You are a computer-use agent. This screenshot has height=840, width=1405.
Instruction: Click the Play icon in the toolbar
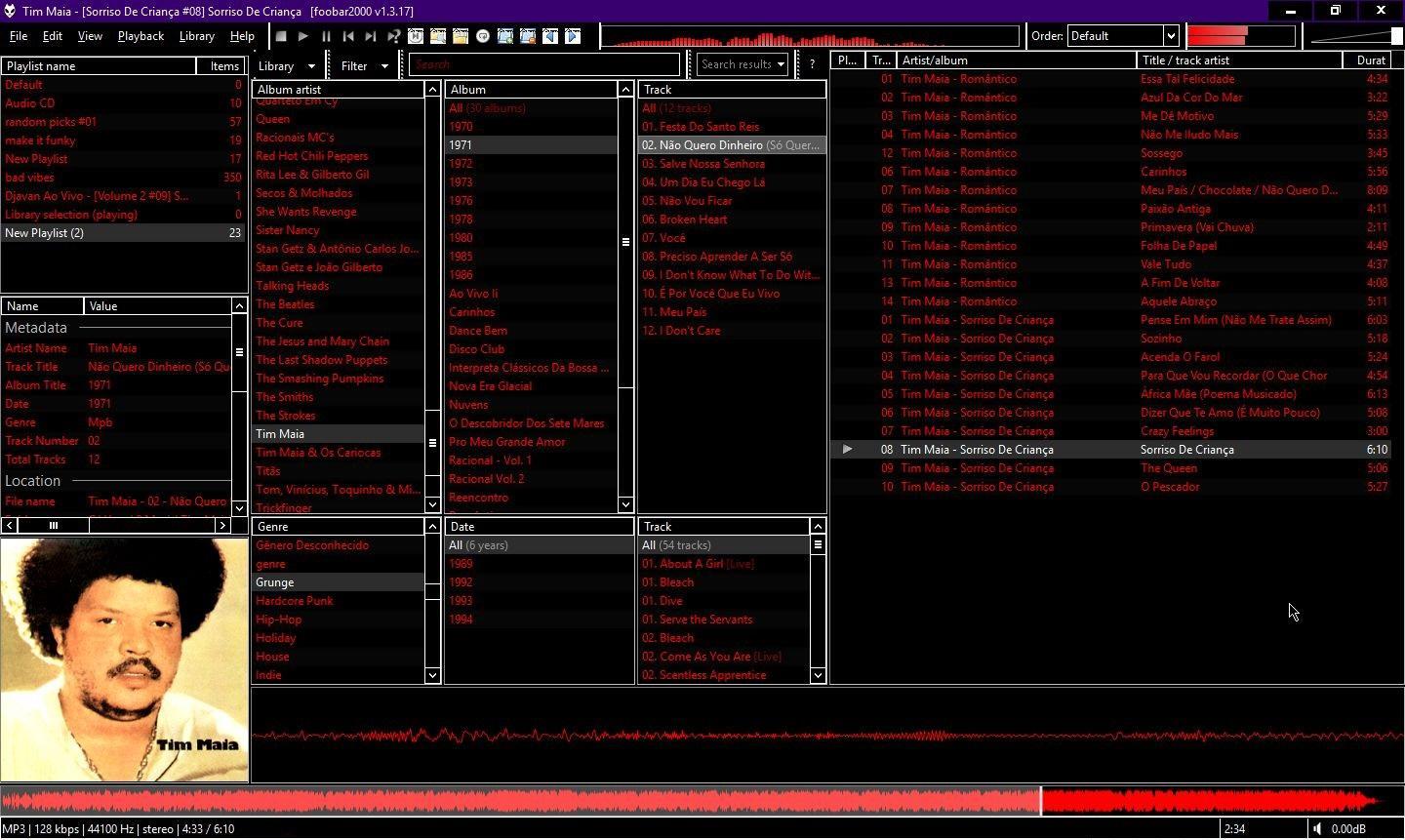pyautogui.click(x=302, y=36)
